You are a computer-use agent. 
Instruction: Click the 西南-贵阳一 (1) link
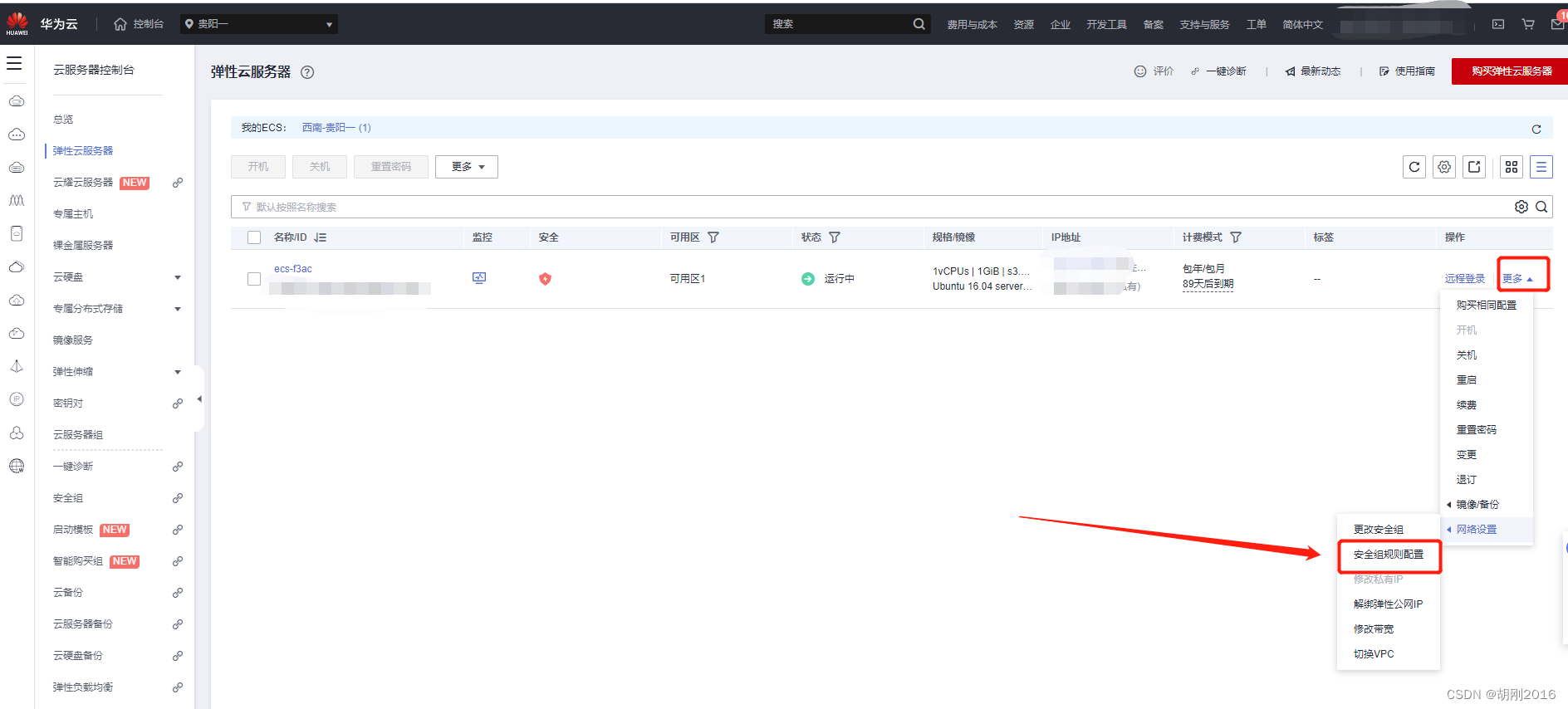coord(336,128)
